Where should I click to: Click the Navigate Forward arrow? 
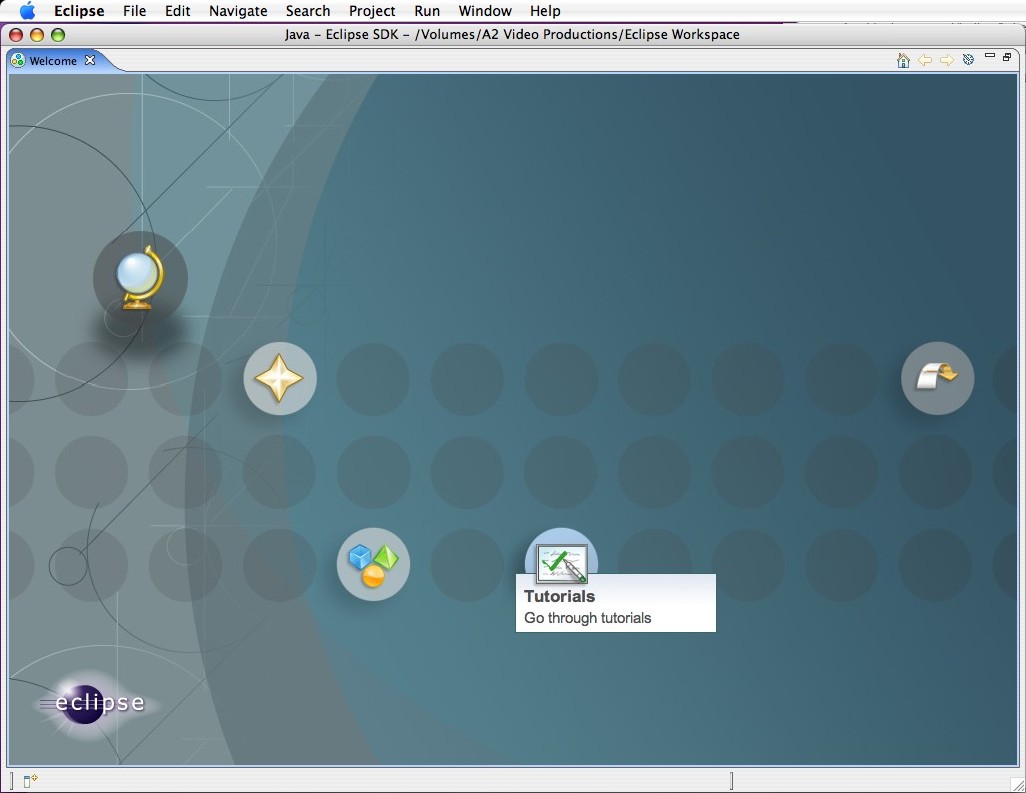tap(946, 61)
